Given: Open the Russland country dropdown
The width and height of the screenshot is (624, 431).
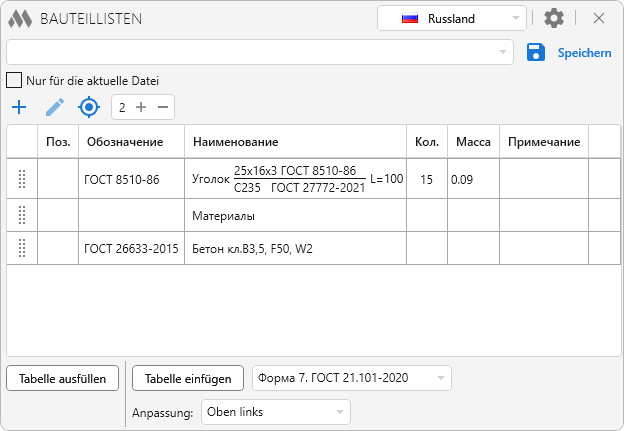Looking at the screenshot, I should [451, 18].
